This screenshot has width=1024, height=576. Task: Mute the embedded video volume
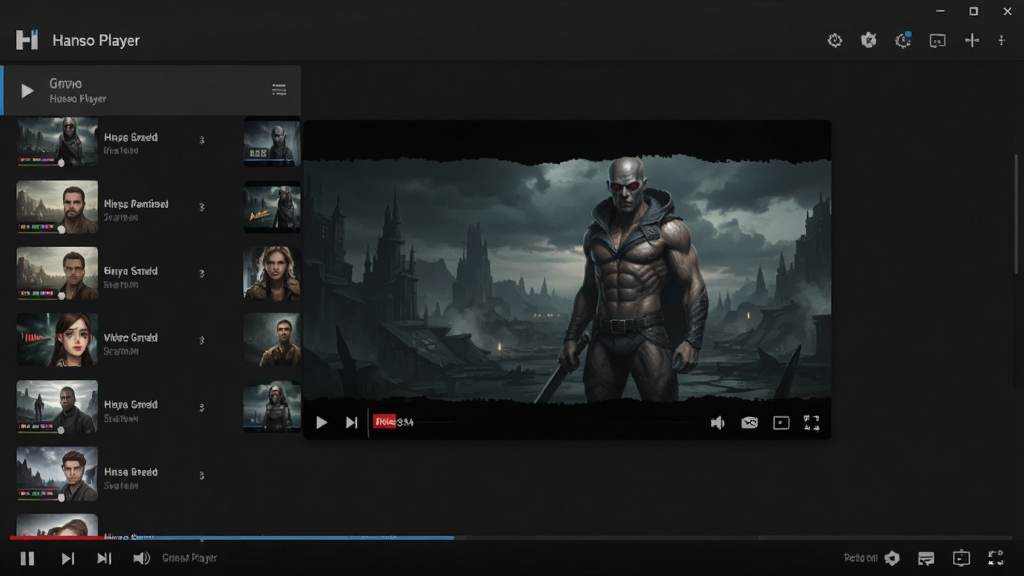(x=718, y=423)
